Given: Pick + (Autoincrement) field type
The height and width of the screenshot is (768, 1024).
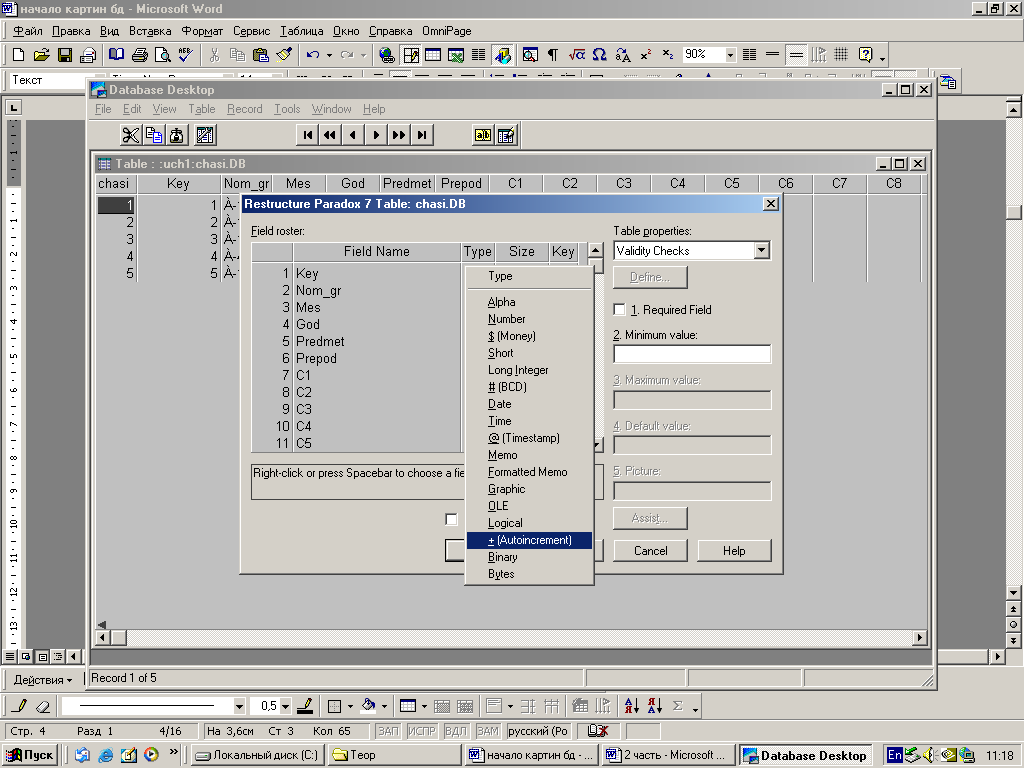Looking at the screenshot, I should pyautogui.click(x=529, y=540).
